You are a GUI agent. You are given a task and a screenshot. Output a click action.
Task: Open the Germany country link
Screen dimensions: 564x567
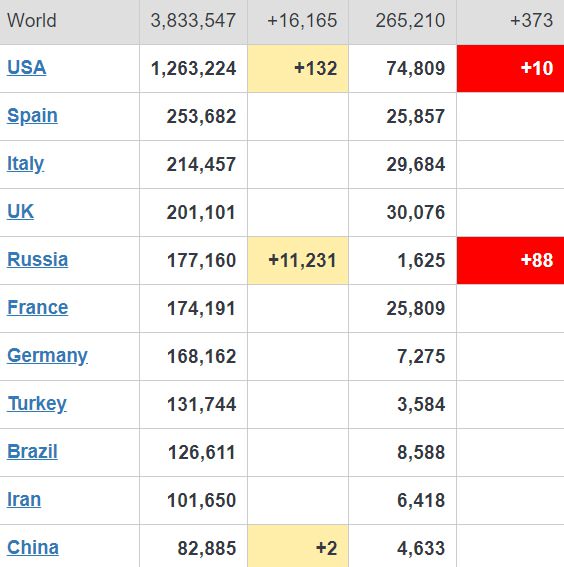[47, 356]
